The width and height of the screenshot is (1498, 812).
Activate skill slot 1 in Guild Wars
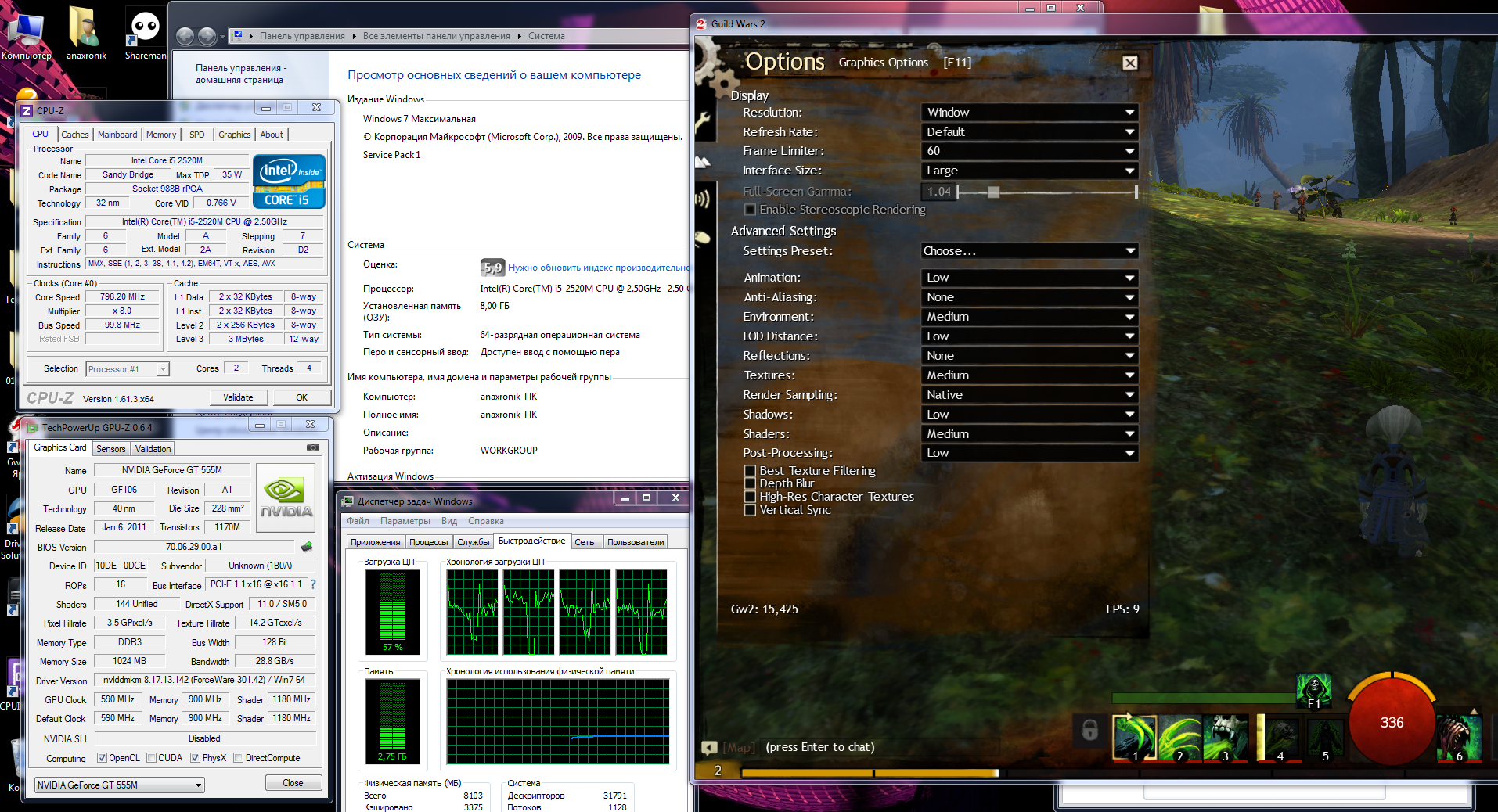pyautogui.click(x=1134, y=738)
